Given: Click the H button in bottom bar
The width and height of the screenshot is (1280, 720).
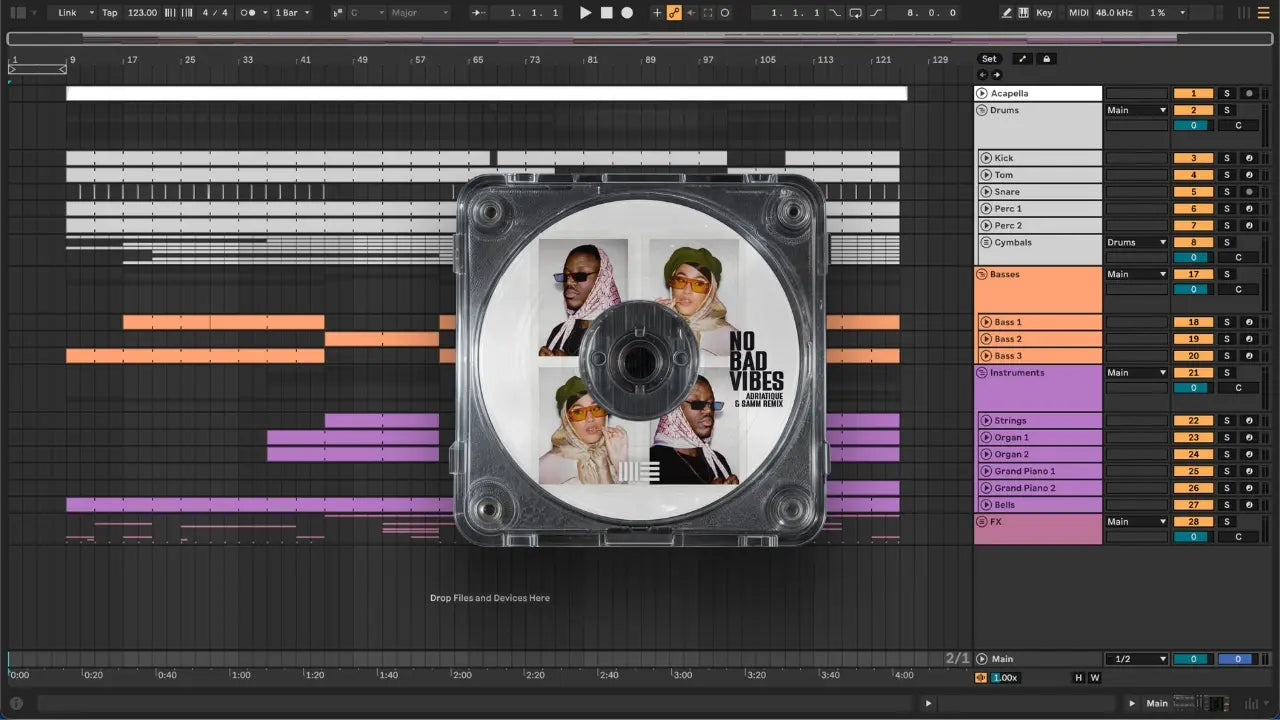Looking at the screenshot, I should (x=1078, y=678).
